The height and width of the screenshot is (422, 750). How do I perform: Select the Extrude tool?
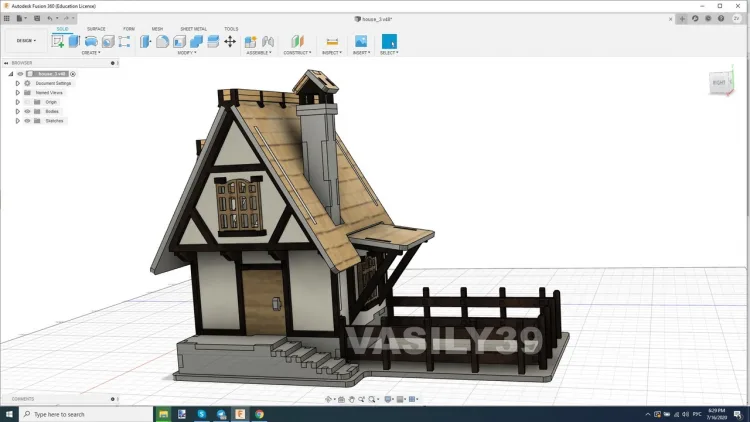tap(74, 42)
